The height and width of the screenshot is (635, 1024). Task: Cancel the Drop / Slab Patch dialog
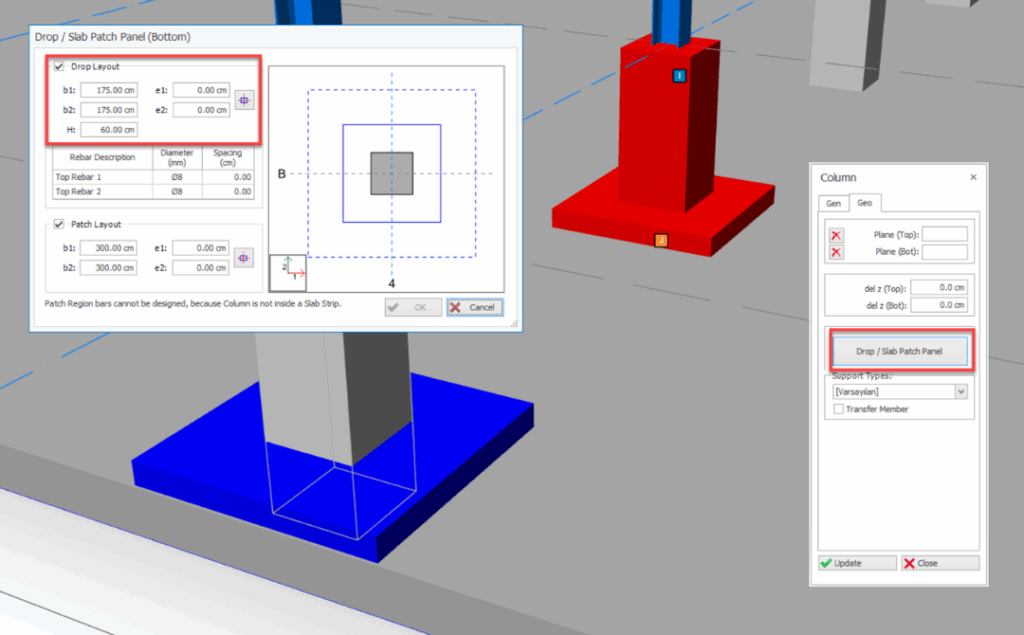[475, 307]
